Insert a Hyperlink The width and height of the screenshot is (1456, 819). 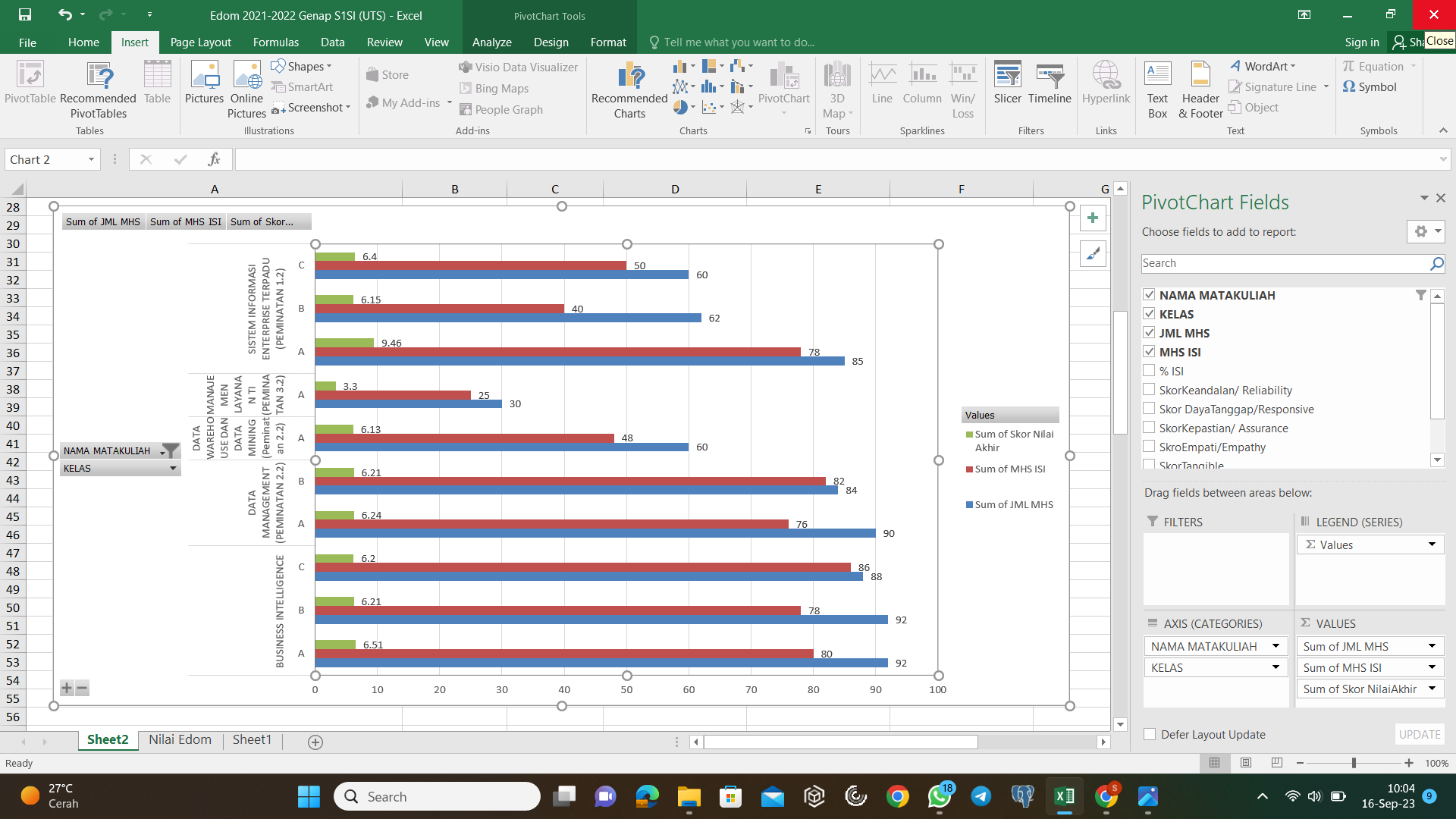(1106, 82)
